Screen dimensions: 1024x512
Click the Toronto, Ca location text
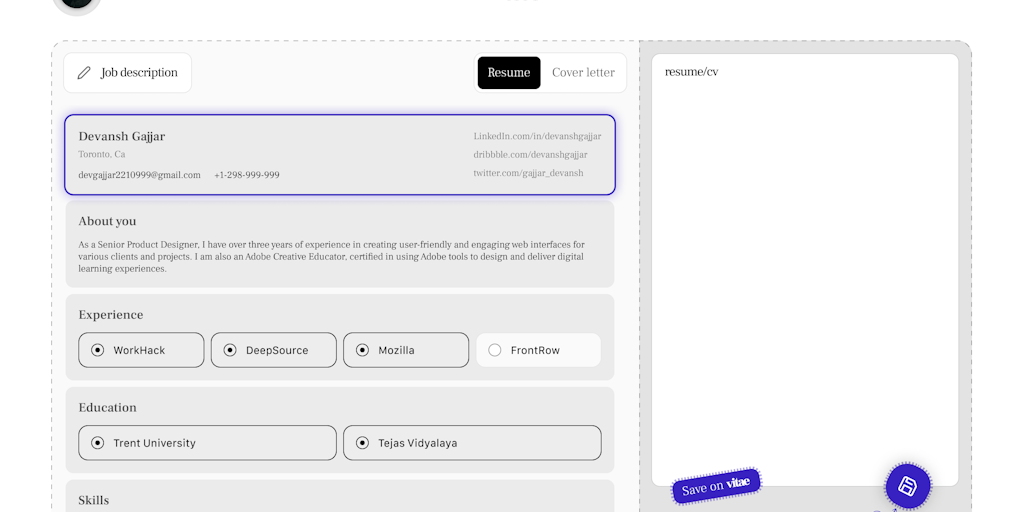pos(102,155)
